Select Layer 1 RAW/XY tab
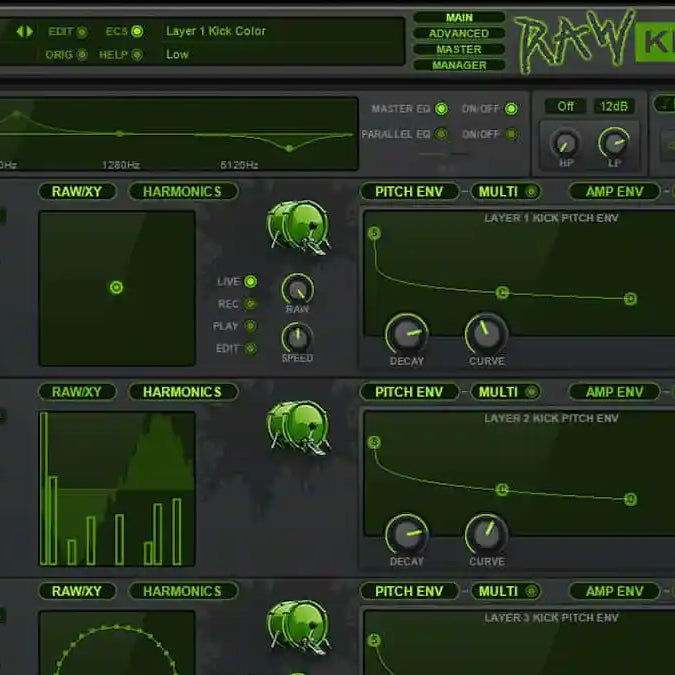The width and height of the screenshot is (675, 675). 77,192
